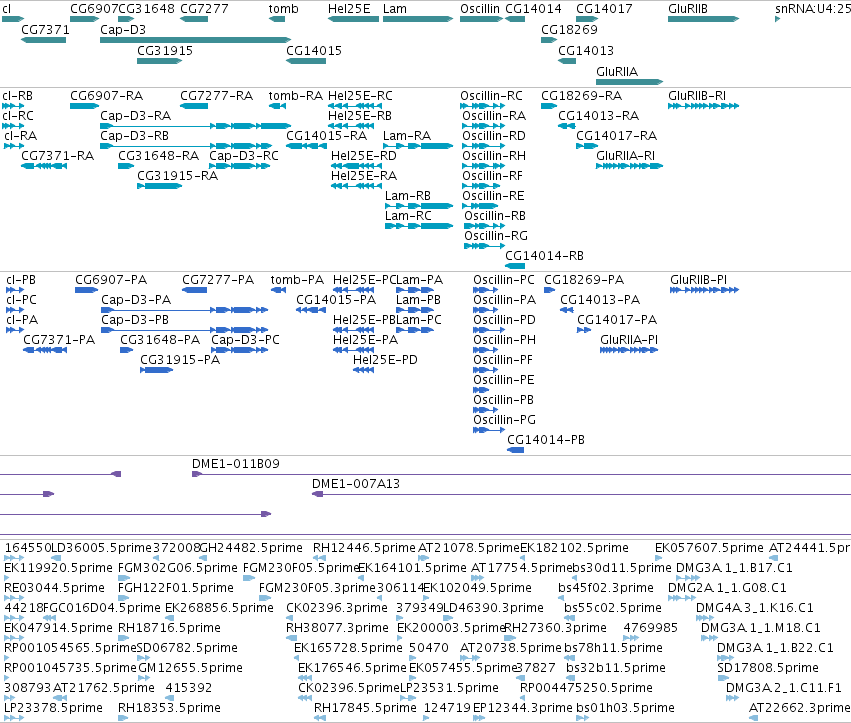
Task: Click the RE03044.5prime EST label
Action: tap(54, 588)
